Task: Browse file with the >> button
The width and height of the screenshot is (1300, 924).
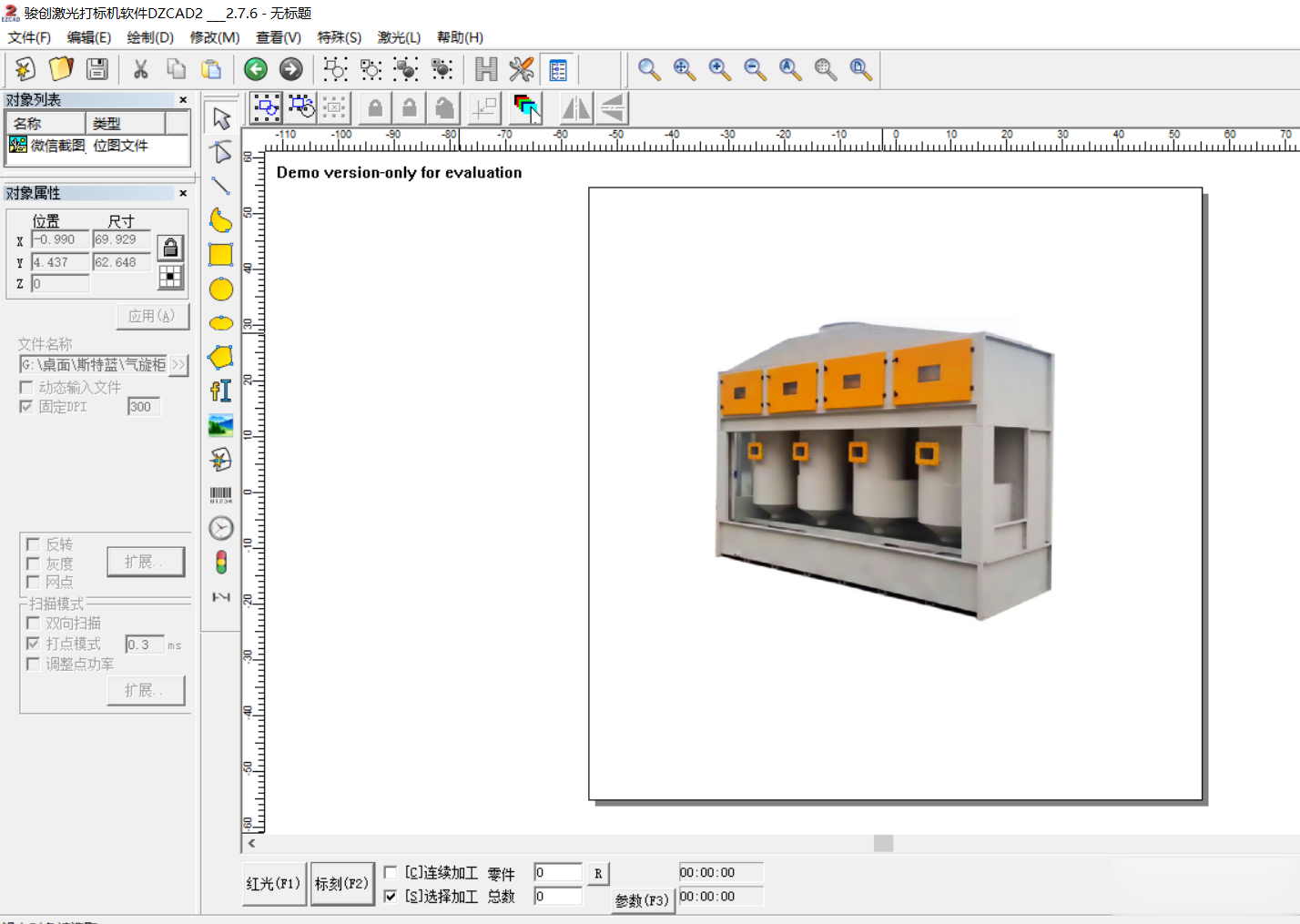Action: (x=178, y=365)
